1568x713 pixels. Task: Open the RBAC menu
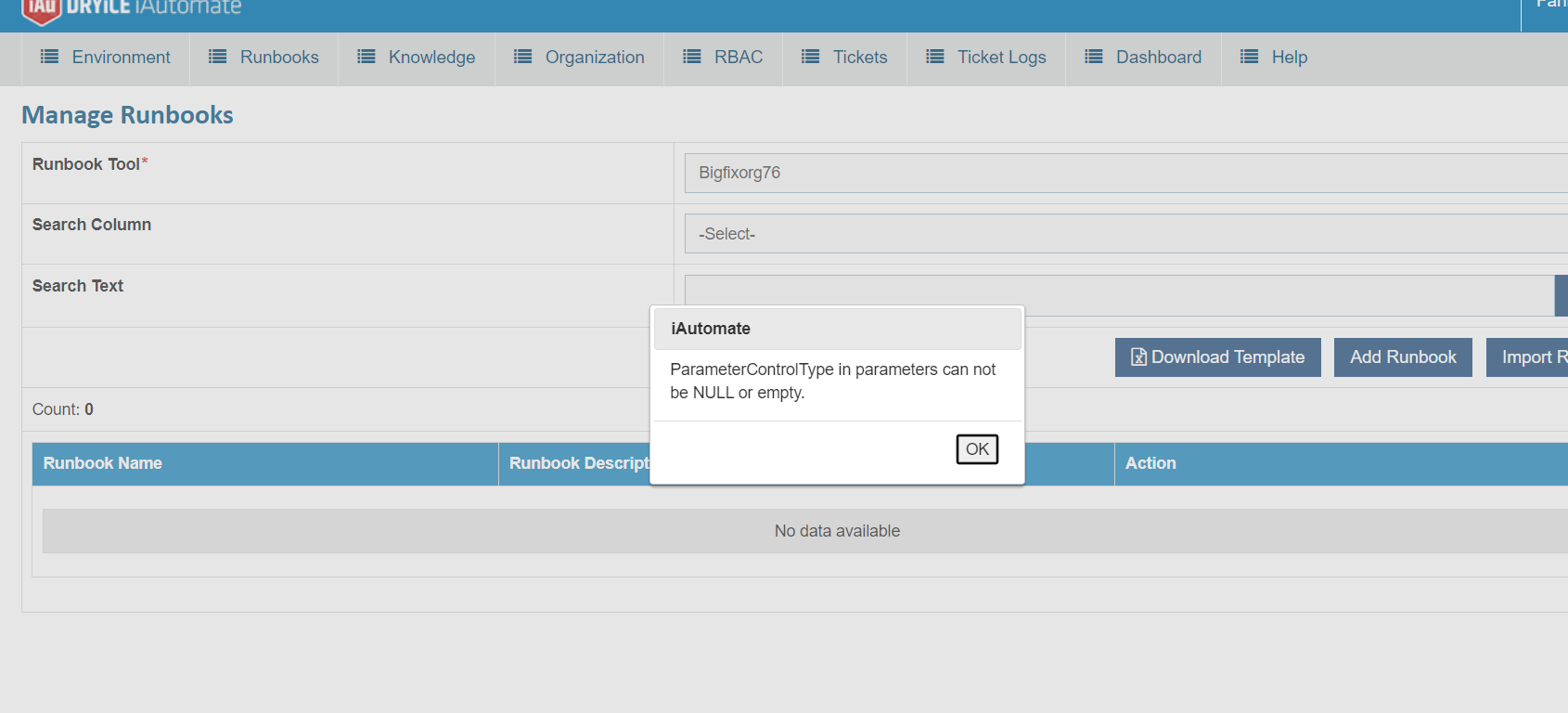tap(724, 58)
